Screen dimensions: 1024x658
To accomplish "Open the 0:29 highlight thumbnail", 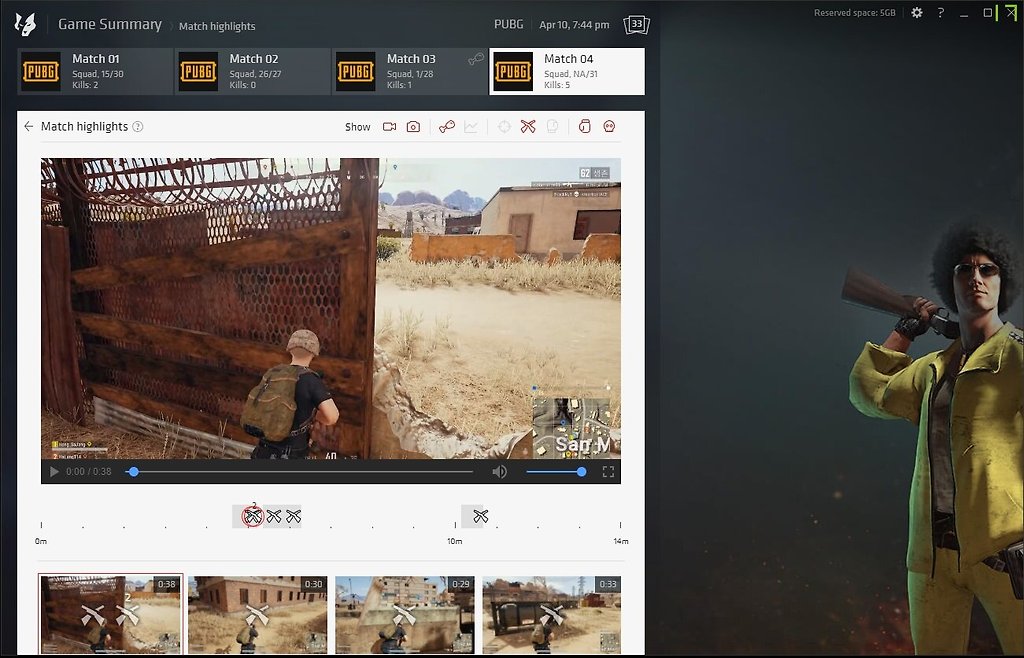I will tap(405, 614).
